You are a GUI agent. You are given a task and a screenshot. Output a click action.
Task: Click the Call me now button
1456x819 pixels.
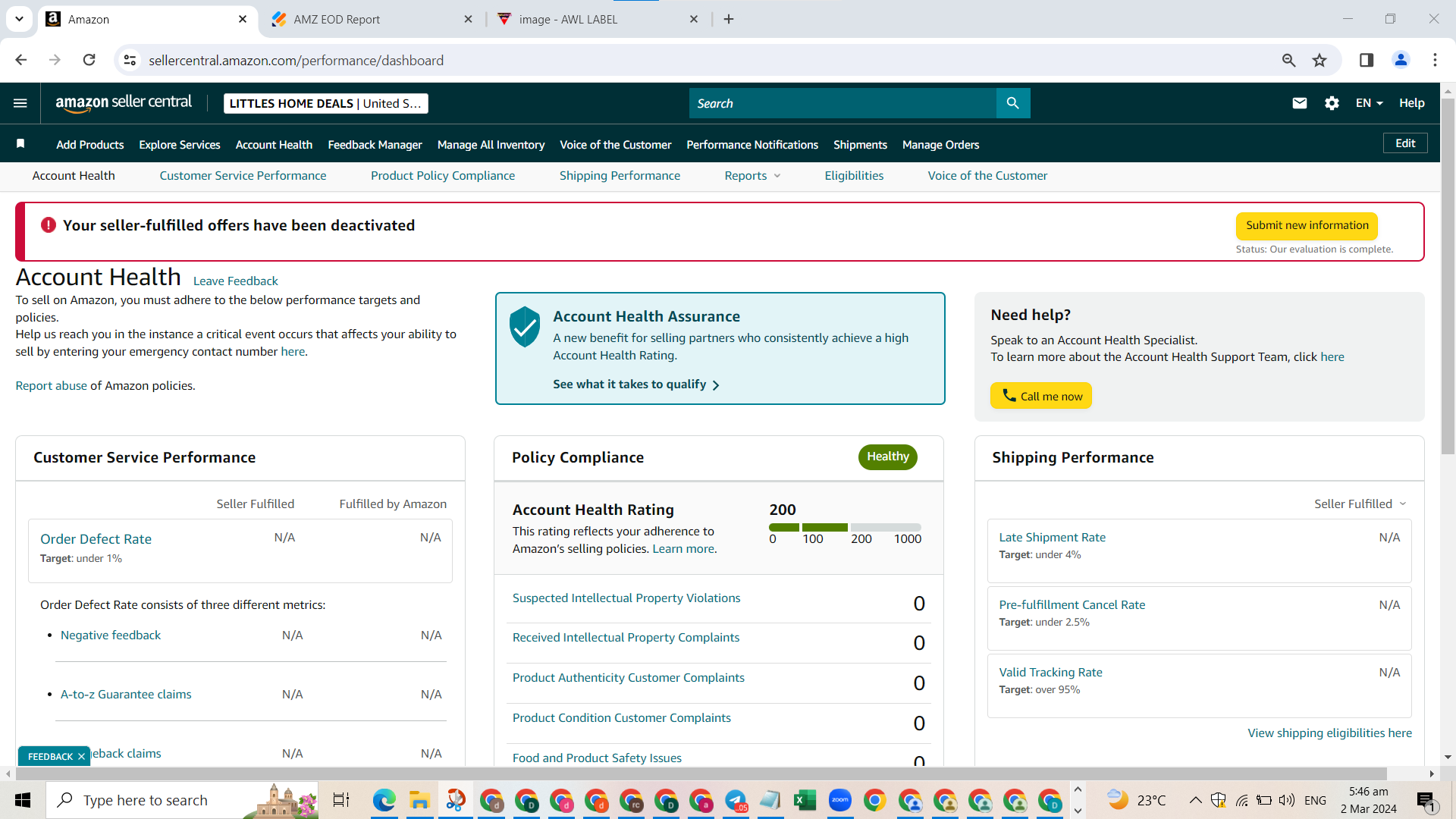click(x=1041, y=396)
